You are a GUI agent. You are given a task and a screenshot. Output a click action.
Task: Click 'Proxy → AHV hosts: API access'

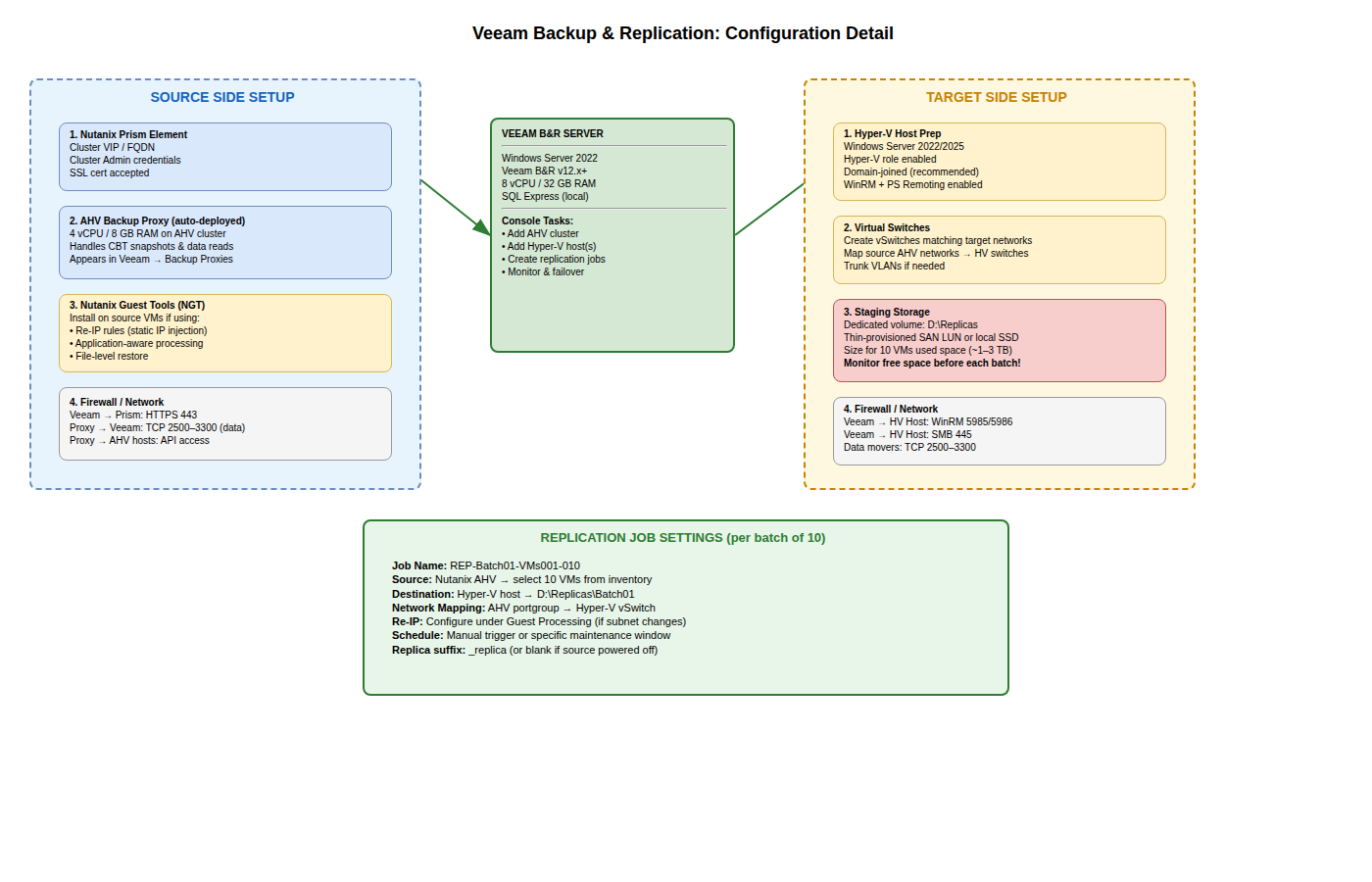[x=139, y=440]
